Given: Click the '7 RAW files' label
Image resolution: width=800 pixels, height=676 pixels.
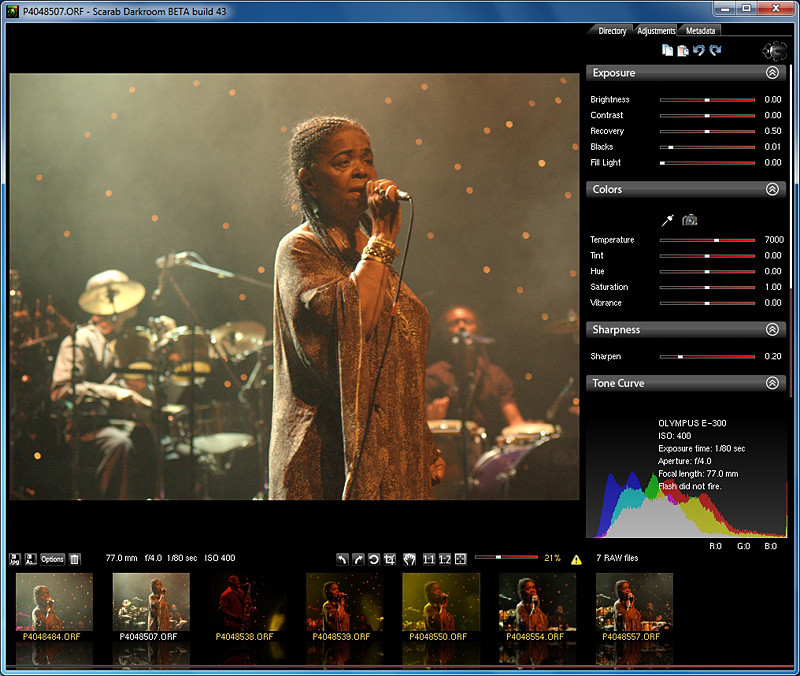Looking at the screenshot, I should point(617,558).
